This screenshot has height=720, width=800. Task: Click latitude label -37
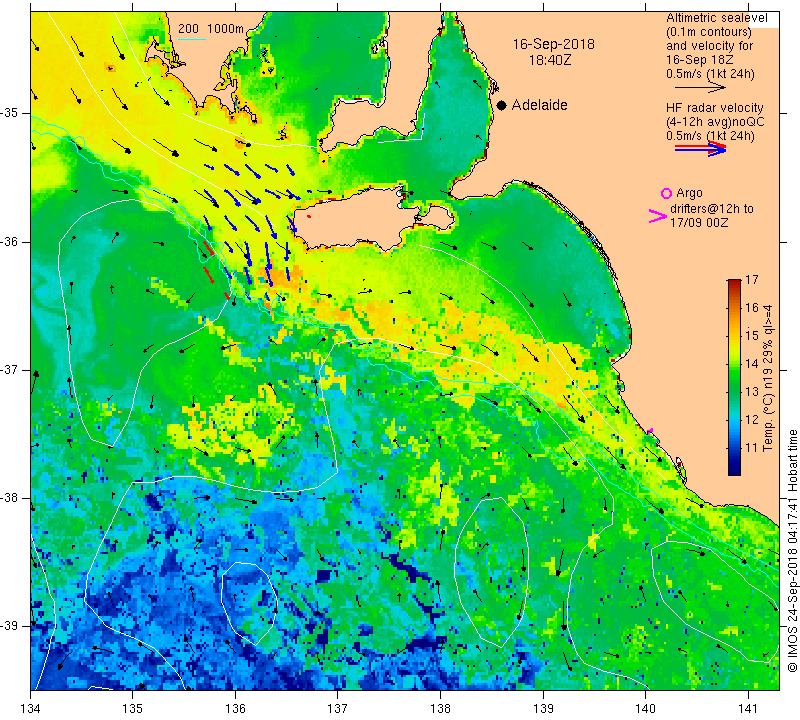coord(11,369)
